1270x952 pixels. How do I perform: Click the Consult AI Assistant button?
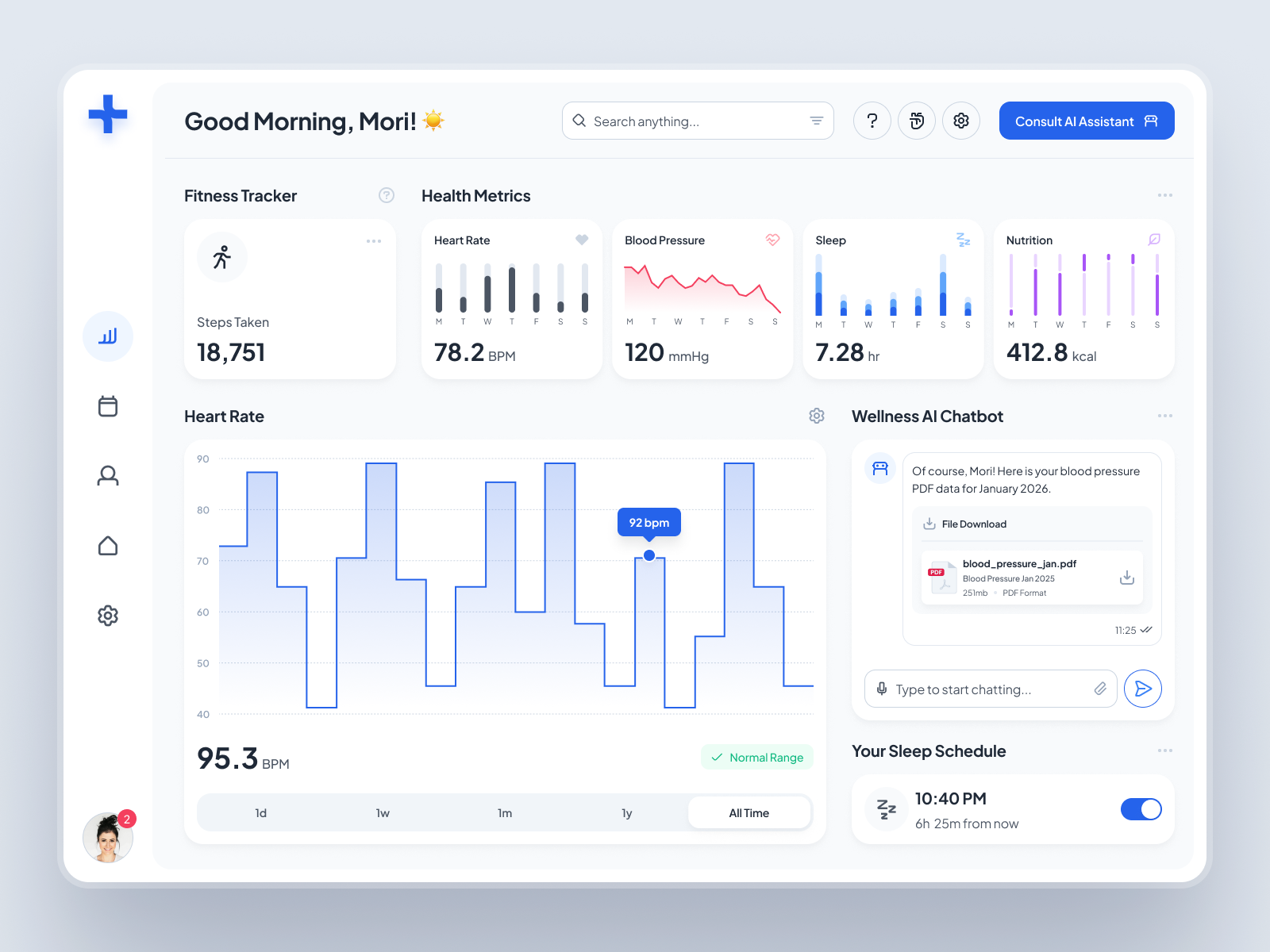[1086, 121]
